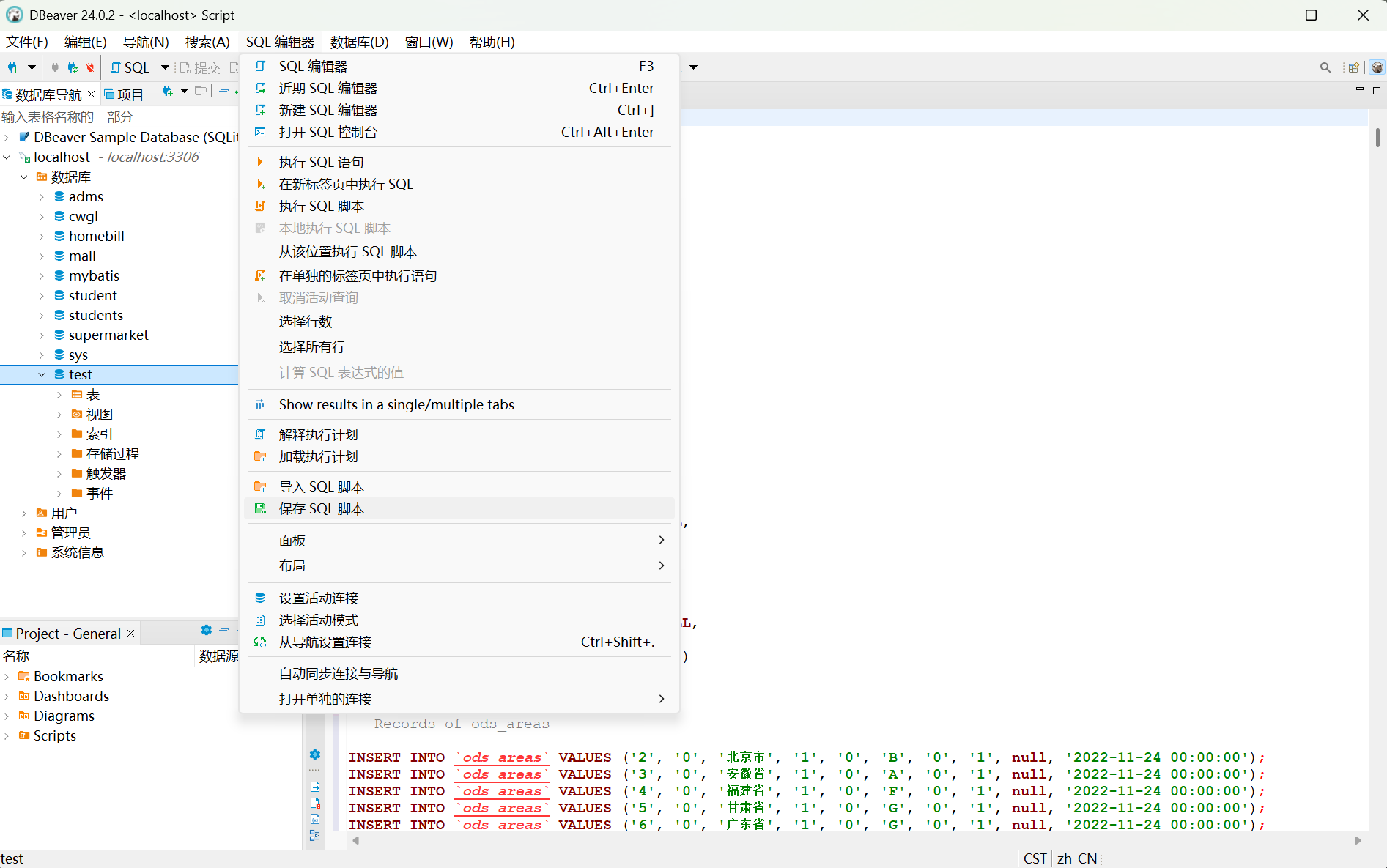Select '保存 SQL 脚本' from the menu
Image resolution: width=1387 pixels, height=868 pixels.
321,508
